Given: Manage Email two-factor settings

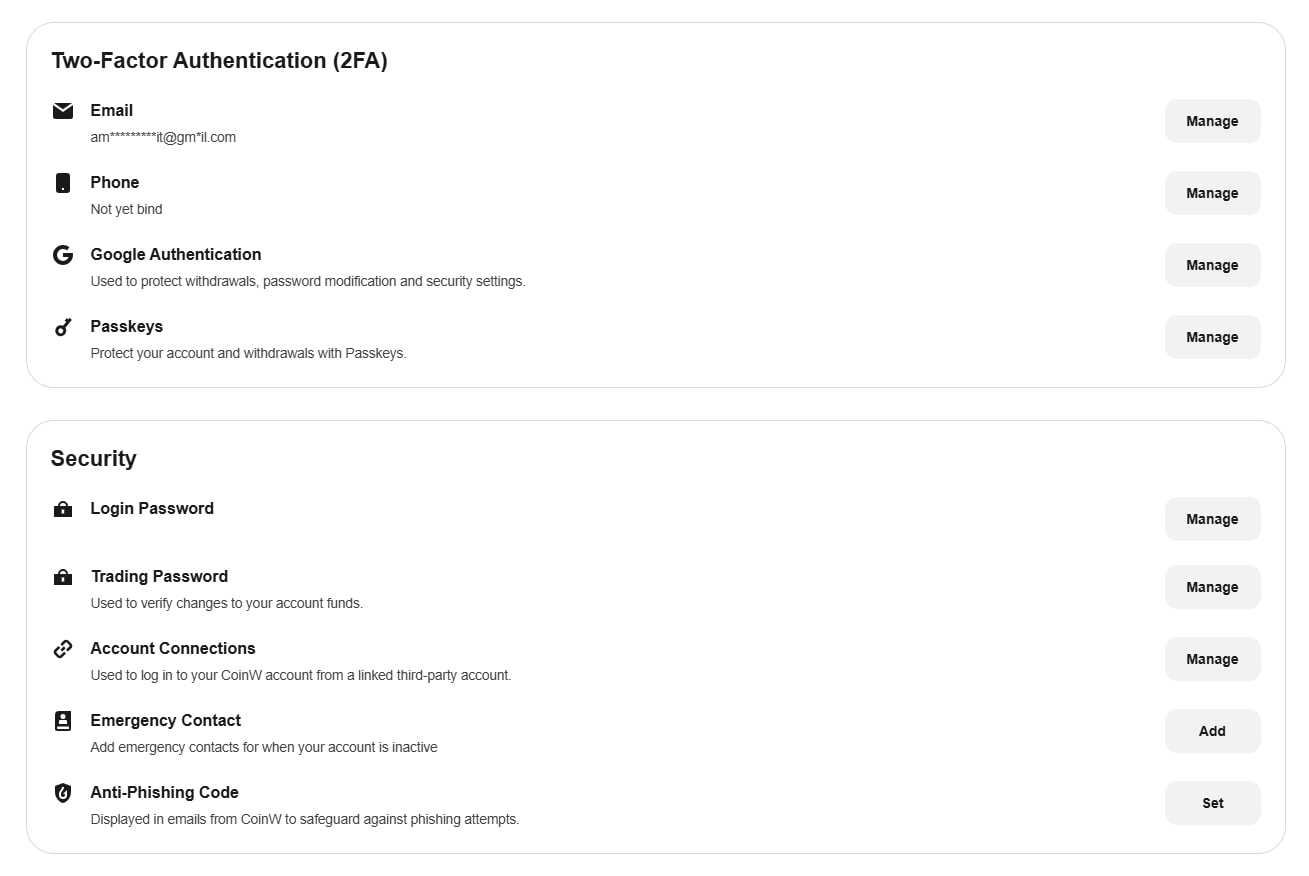Looking at the screenshot, I should [1212, 121].
